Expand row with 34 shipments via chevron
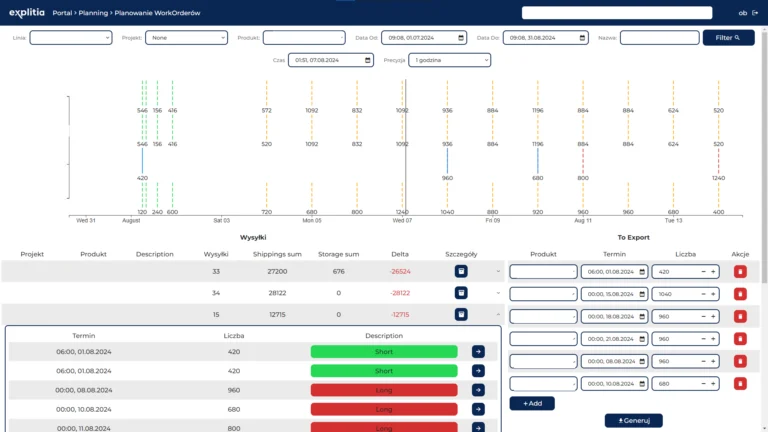Viewport: 768px width, 432px height. point(498,293)
